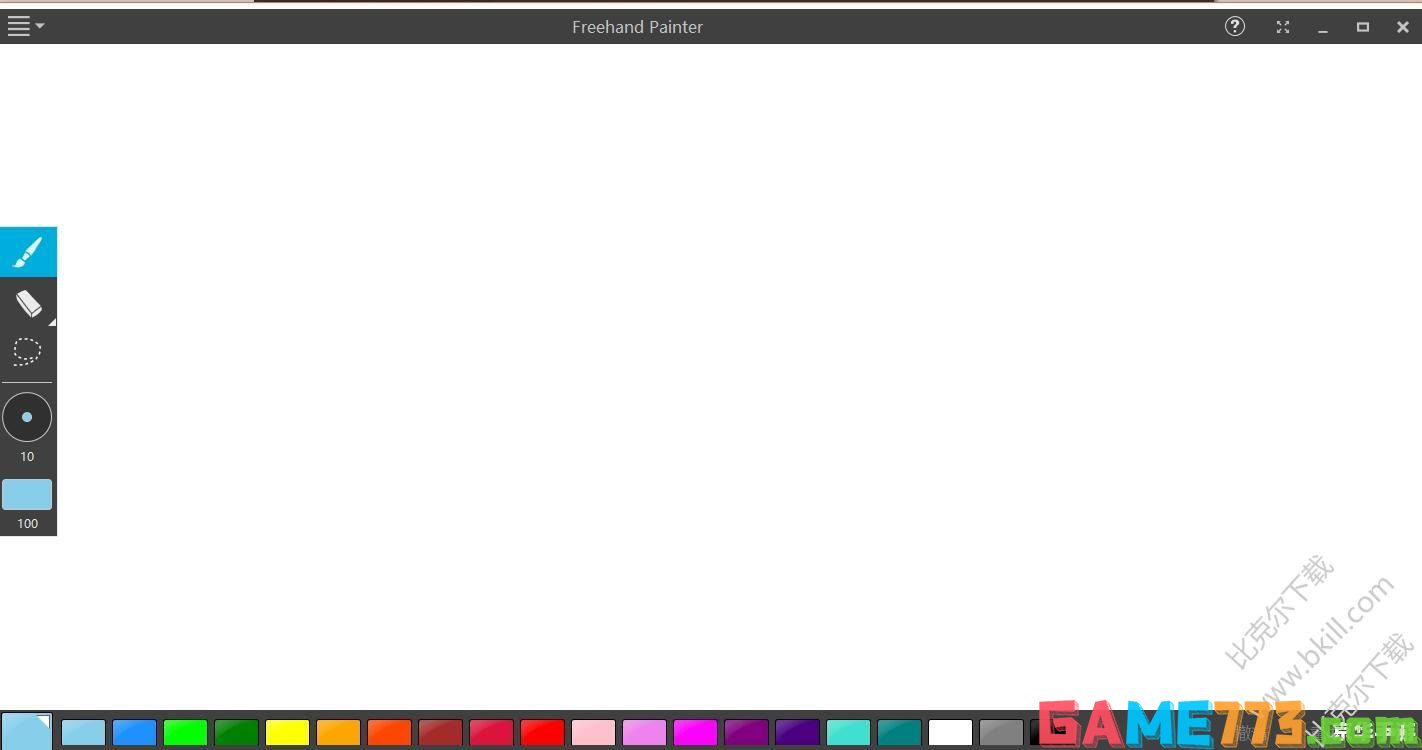
Task: Pick the white swatch
Action: click(x=950, y=733)
